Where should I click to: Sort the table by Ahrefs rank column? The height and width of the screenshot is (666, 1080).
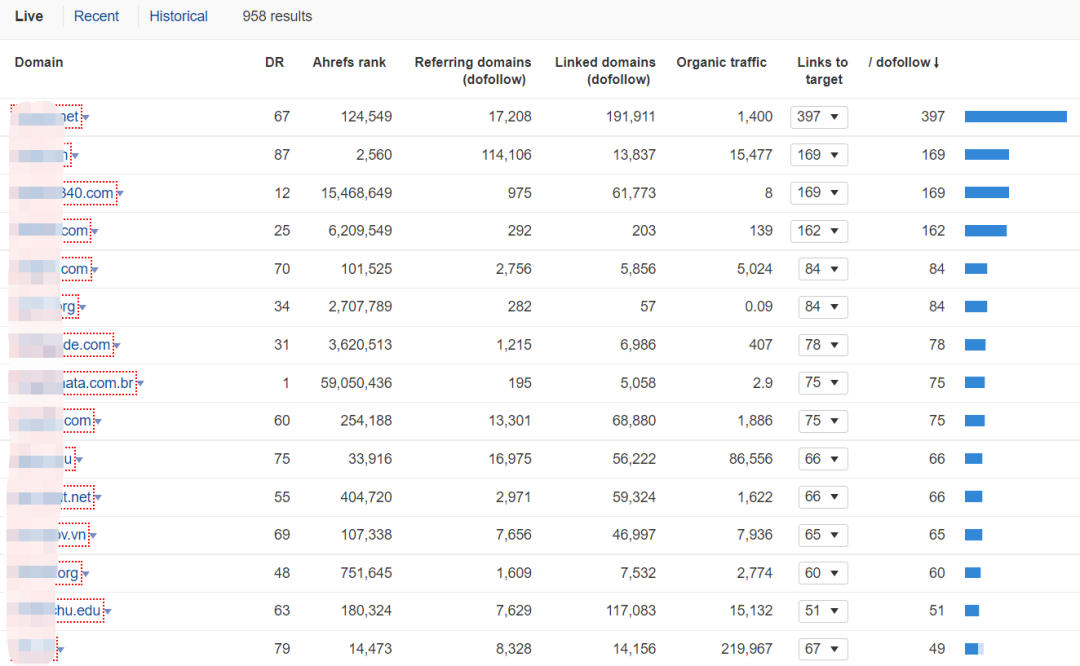click(x=349, y=62)
